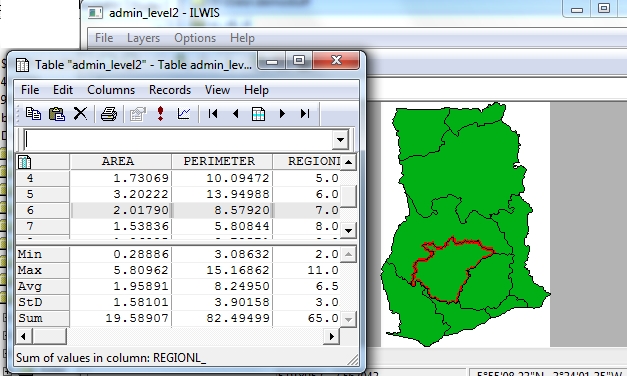Jump to last record arrow icon
Screen dimensions: 627x376
coord(305,114)
